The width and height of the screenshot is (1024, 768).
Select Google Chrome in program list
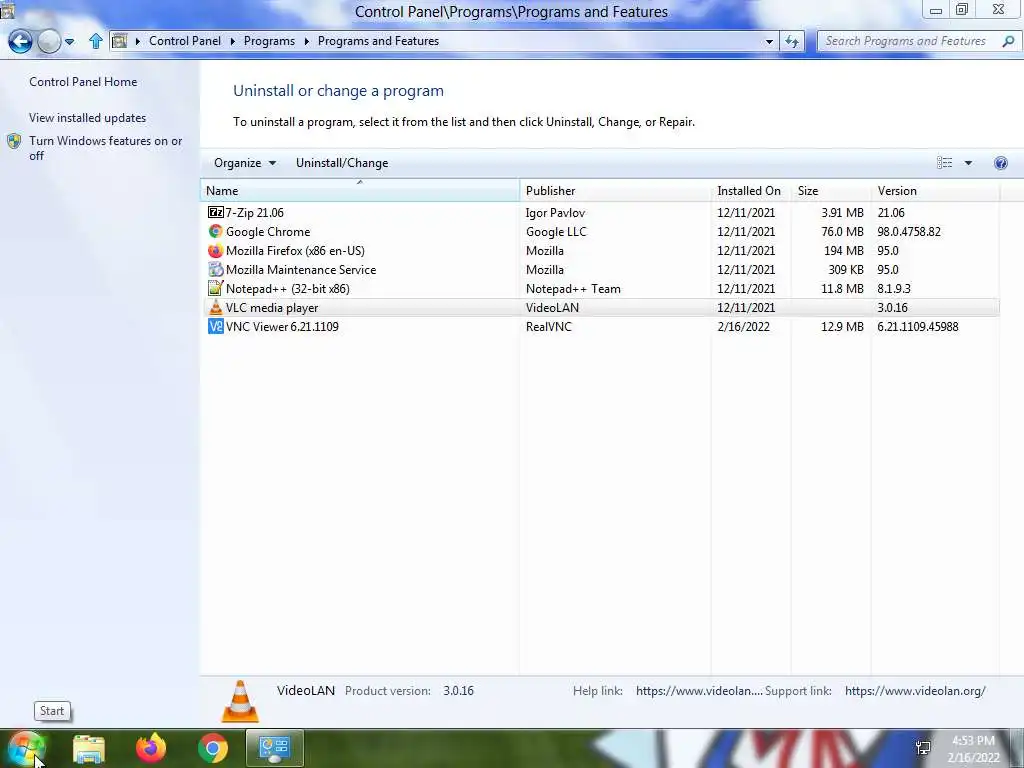click(x=268, y=232)
